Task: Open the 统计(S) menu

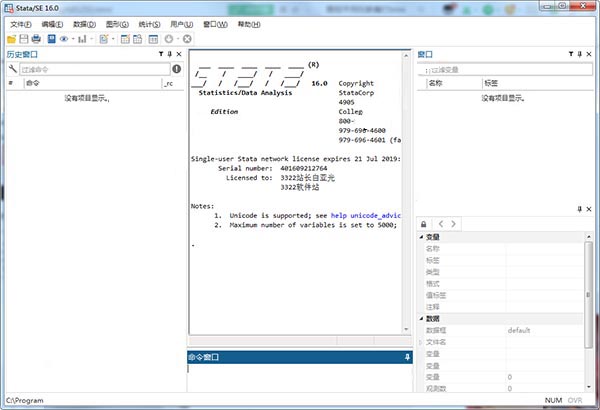Action: point(148,23)
